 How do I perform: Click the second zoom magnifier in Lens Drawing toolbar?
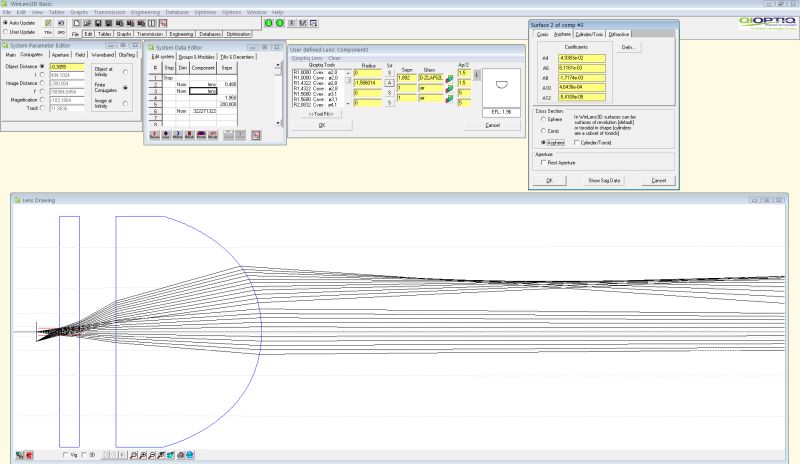[143, 455]
